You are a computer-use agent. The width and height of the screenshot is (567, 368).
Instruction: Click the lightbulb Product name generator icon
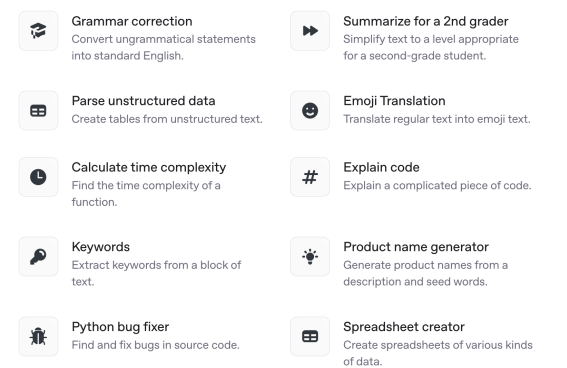310,257
